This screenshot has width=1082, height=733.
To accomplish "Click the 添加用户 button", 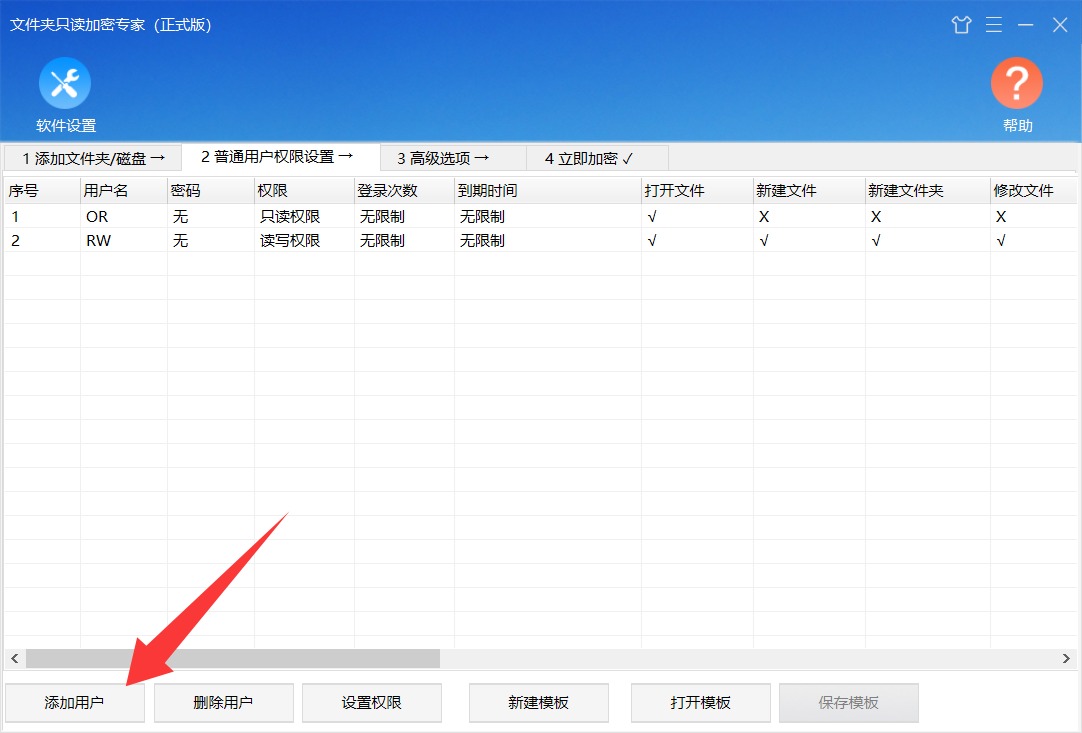I will [75, 703].
